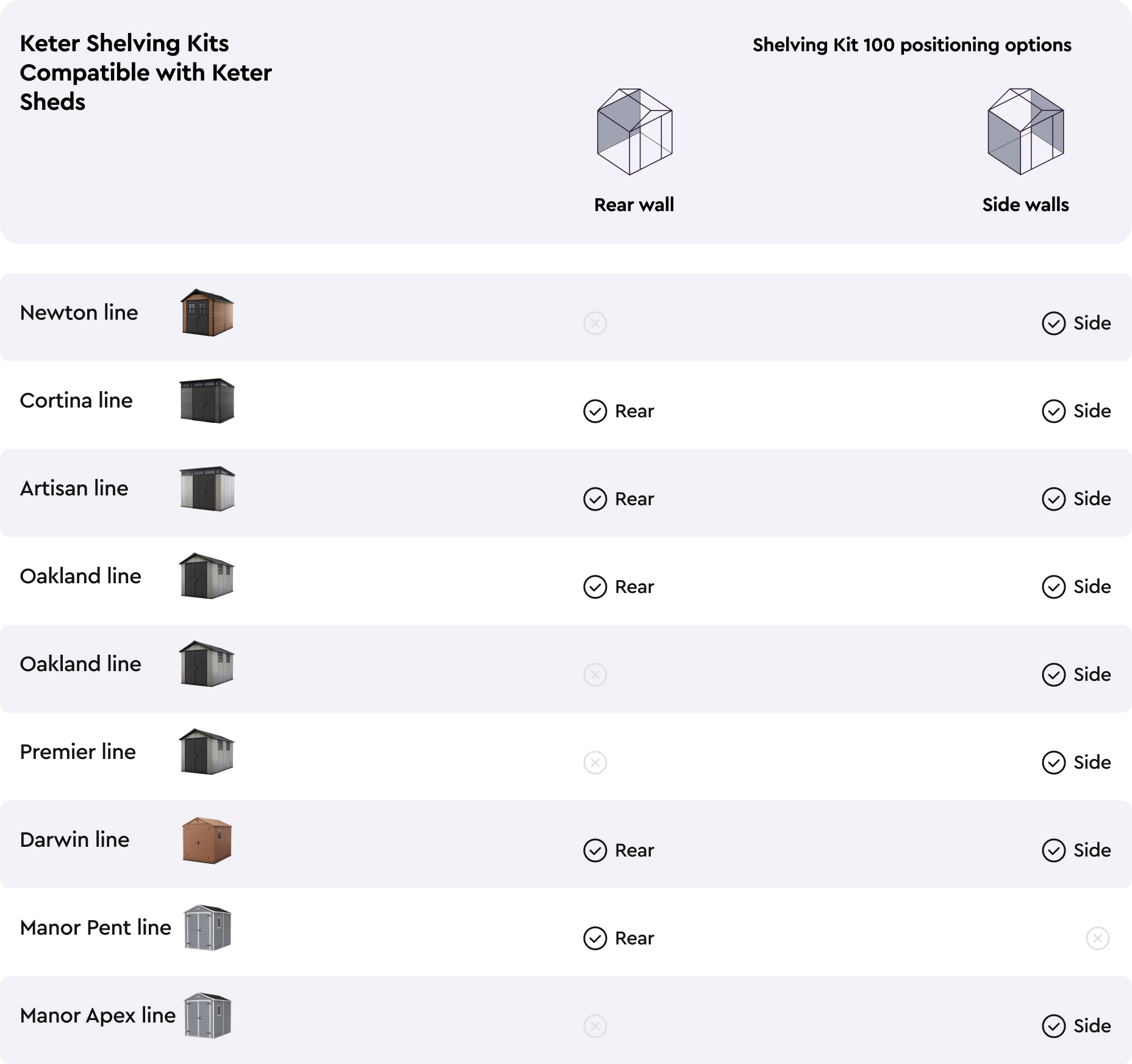Click the Rear wall column heading

634,204
